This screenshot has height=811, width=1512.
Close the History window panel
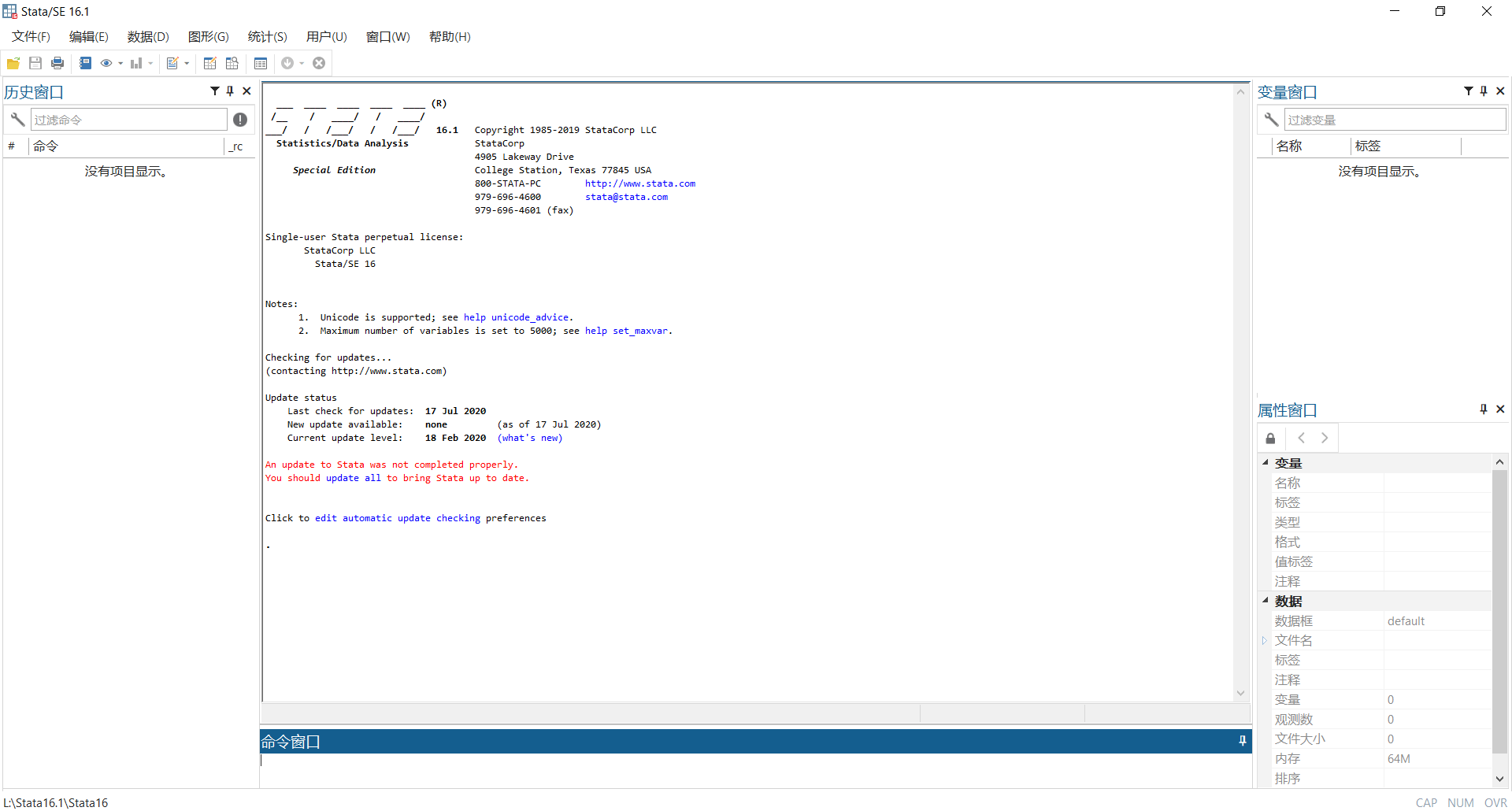tap(246, 91)
